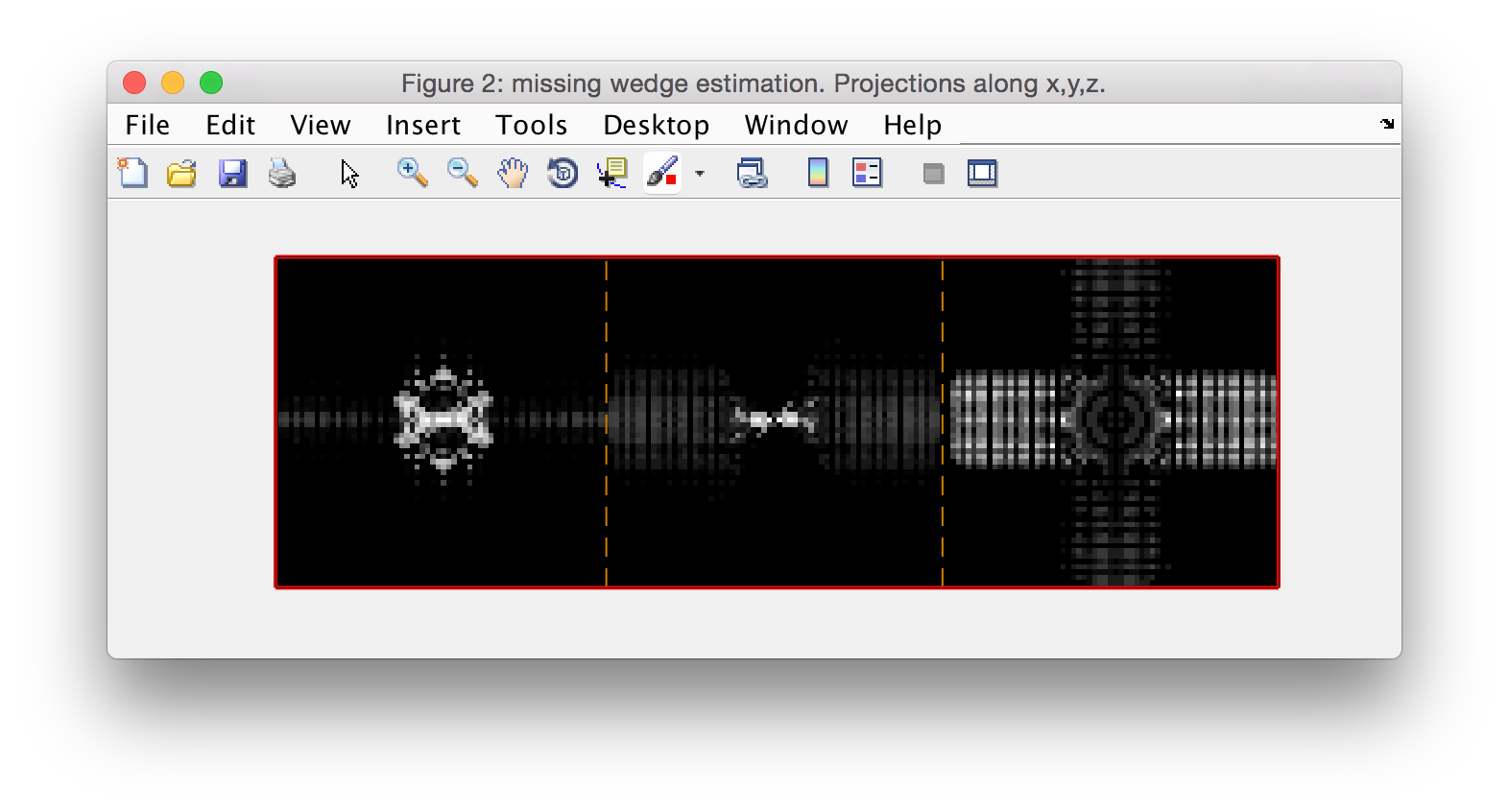Toggle the Brush/Select Data tool
1509x812 pixels.
click(662, 174)
